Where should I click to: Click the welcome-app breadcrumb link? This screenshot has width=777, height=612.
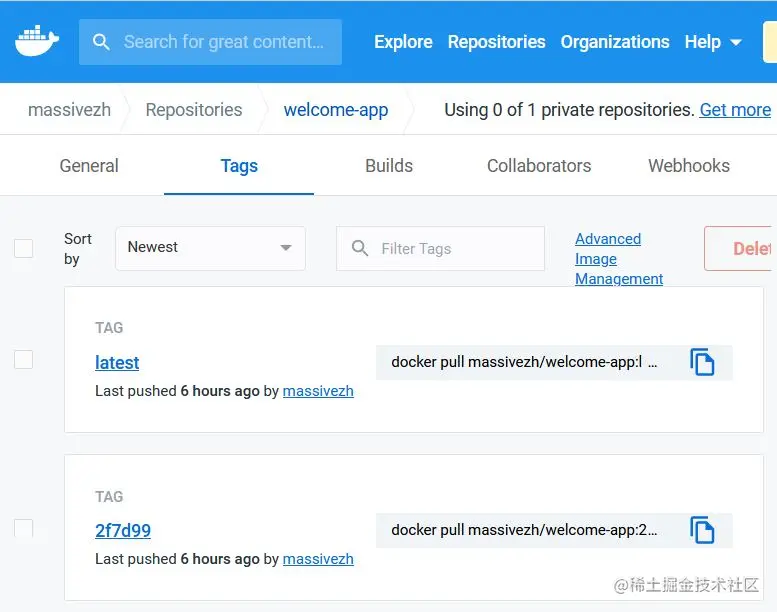[x=336, y=110]
